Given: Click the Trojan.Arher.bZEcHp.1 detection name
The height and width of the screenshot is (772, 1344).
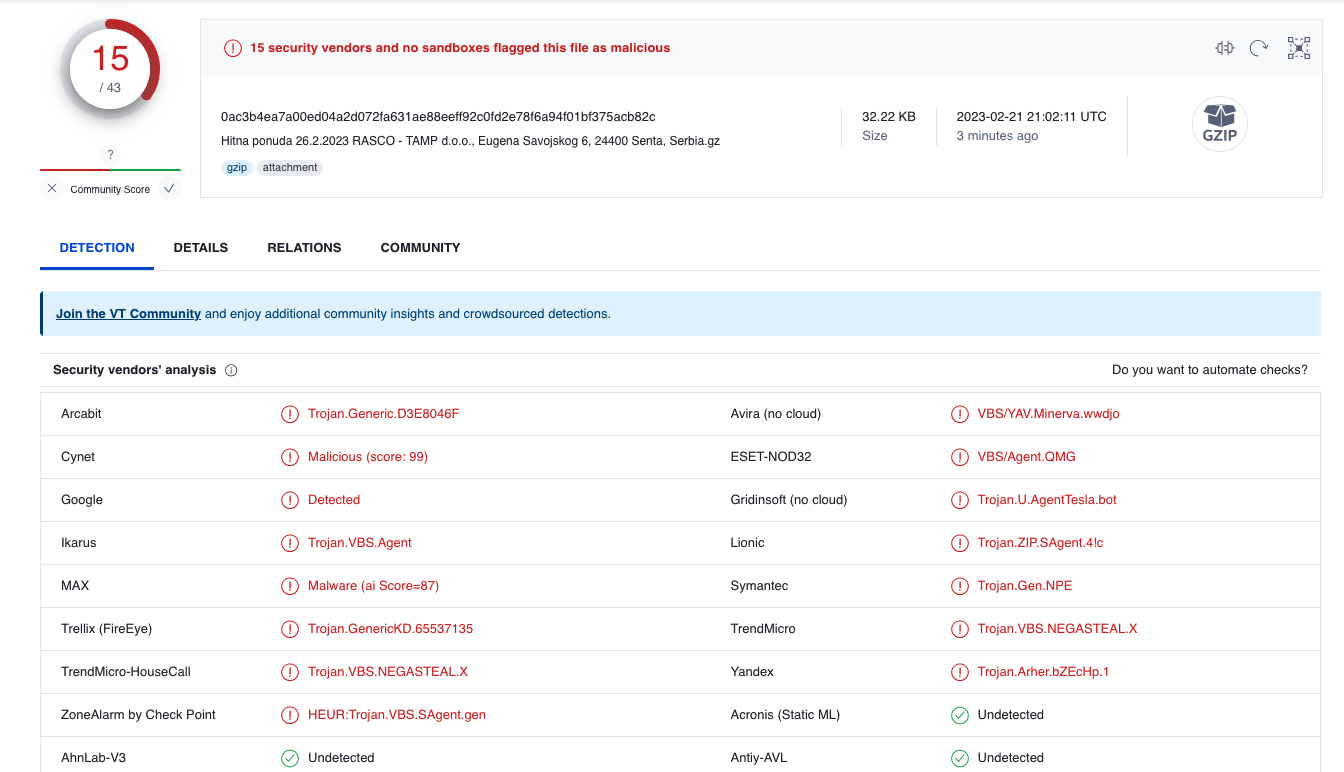Looking at the screenshot, I should (x=1043, y=672).
